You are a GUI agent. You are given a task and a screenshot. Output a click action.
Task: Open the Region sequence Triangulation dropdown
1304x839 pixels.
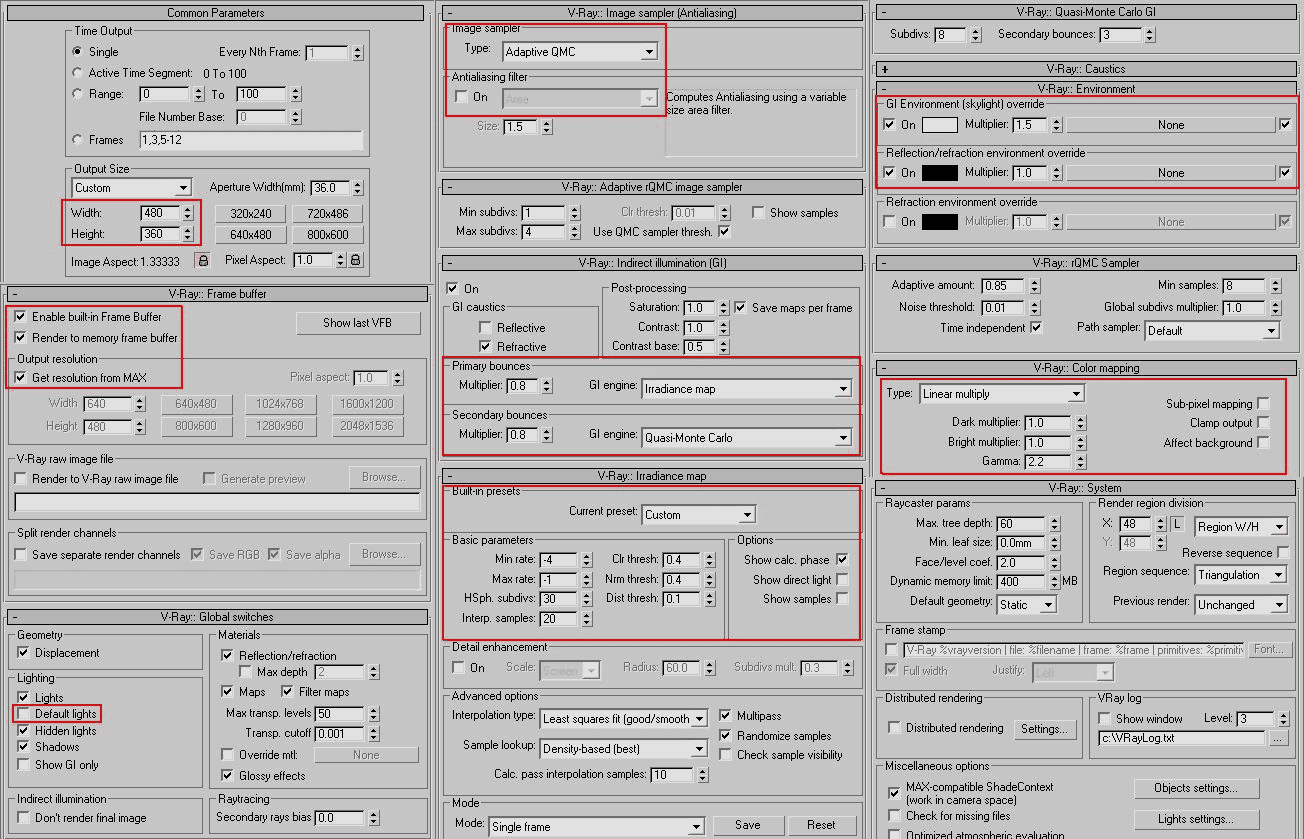pyautogui.click(x=1241, y=575)
